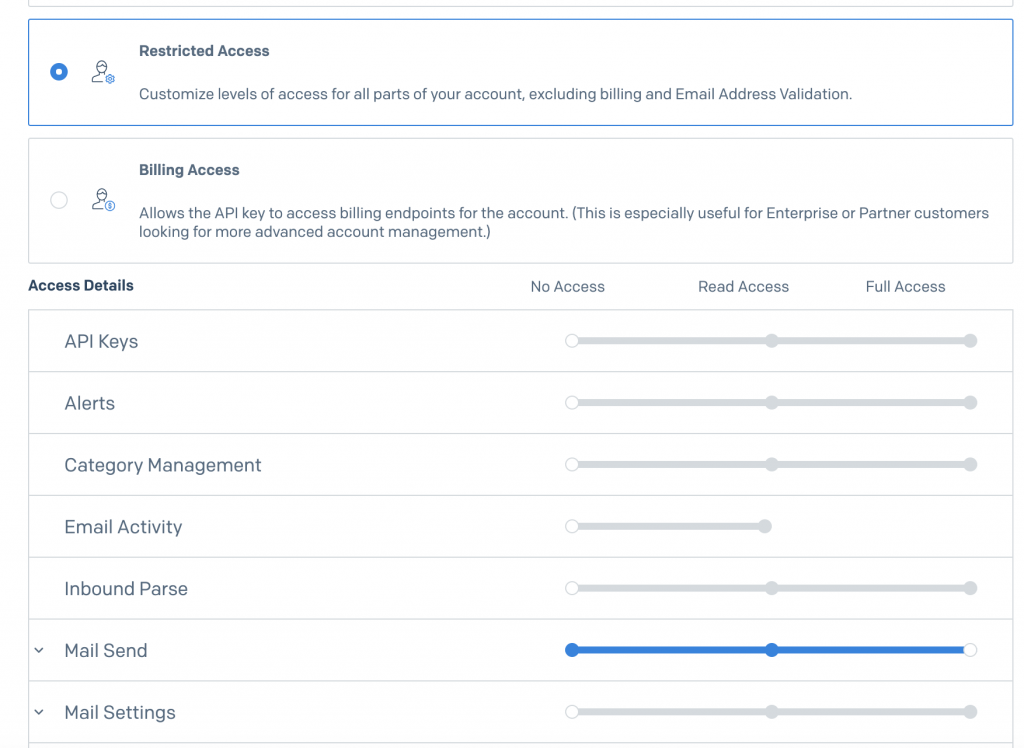
Task: Expand the Mail Send chevron
Action: point(39,651)
